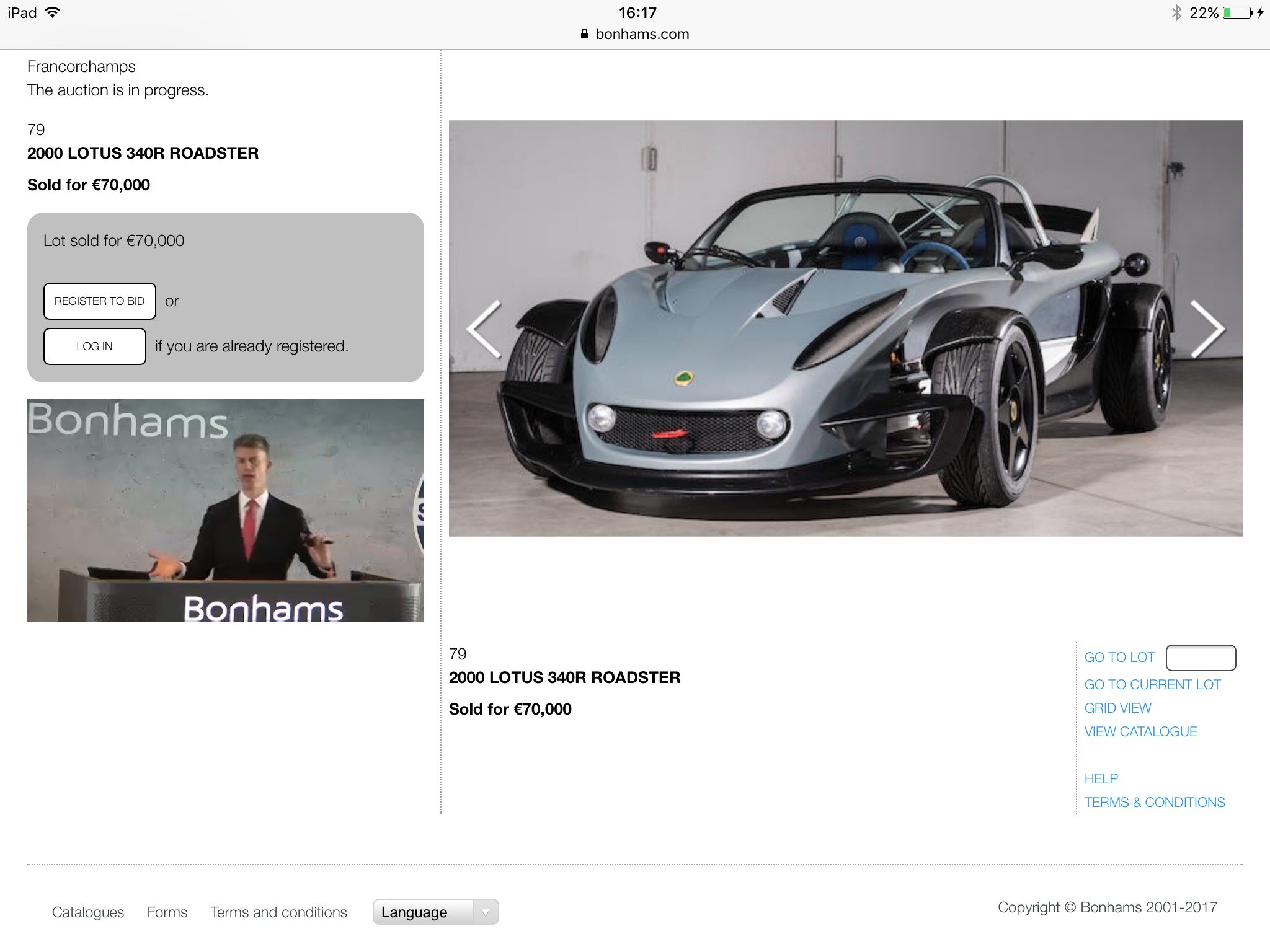
Task: Open the HELP link
Action: 1101,778
